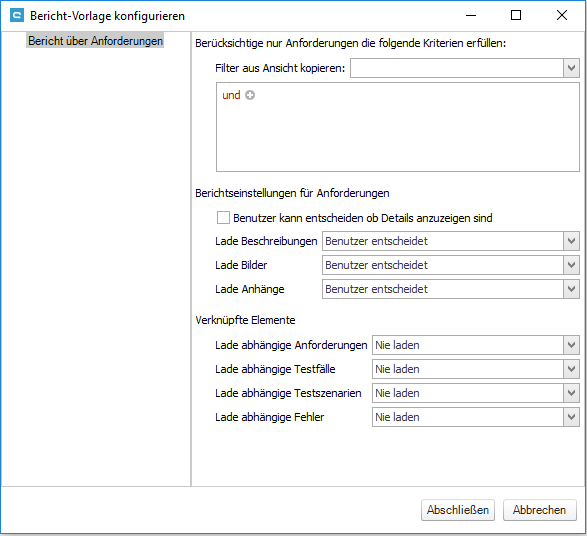The height and width of the screenshot is (536, 587).
Task: Open 'Filter aus Ansicht kopieren' dropdown
Action: pos(571,68)
